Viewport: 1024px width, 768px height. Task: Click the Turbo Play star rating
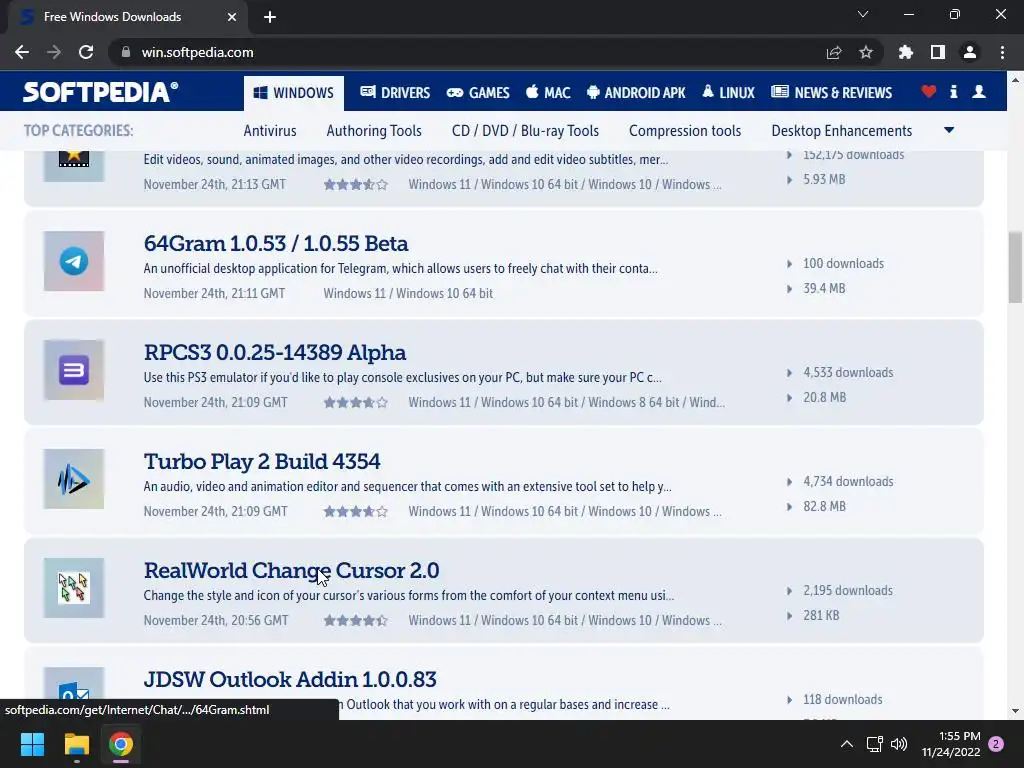point(356,512)
